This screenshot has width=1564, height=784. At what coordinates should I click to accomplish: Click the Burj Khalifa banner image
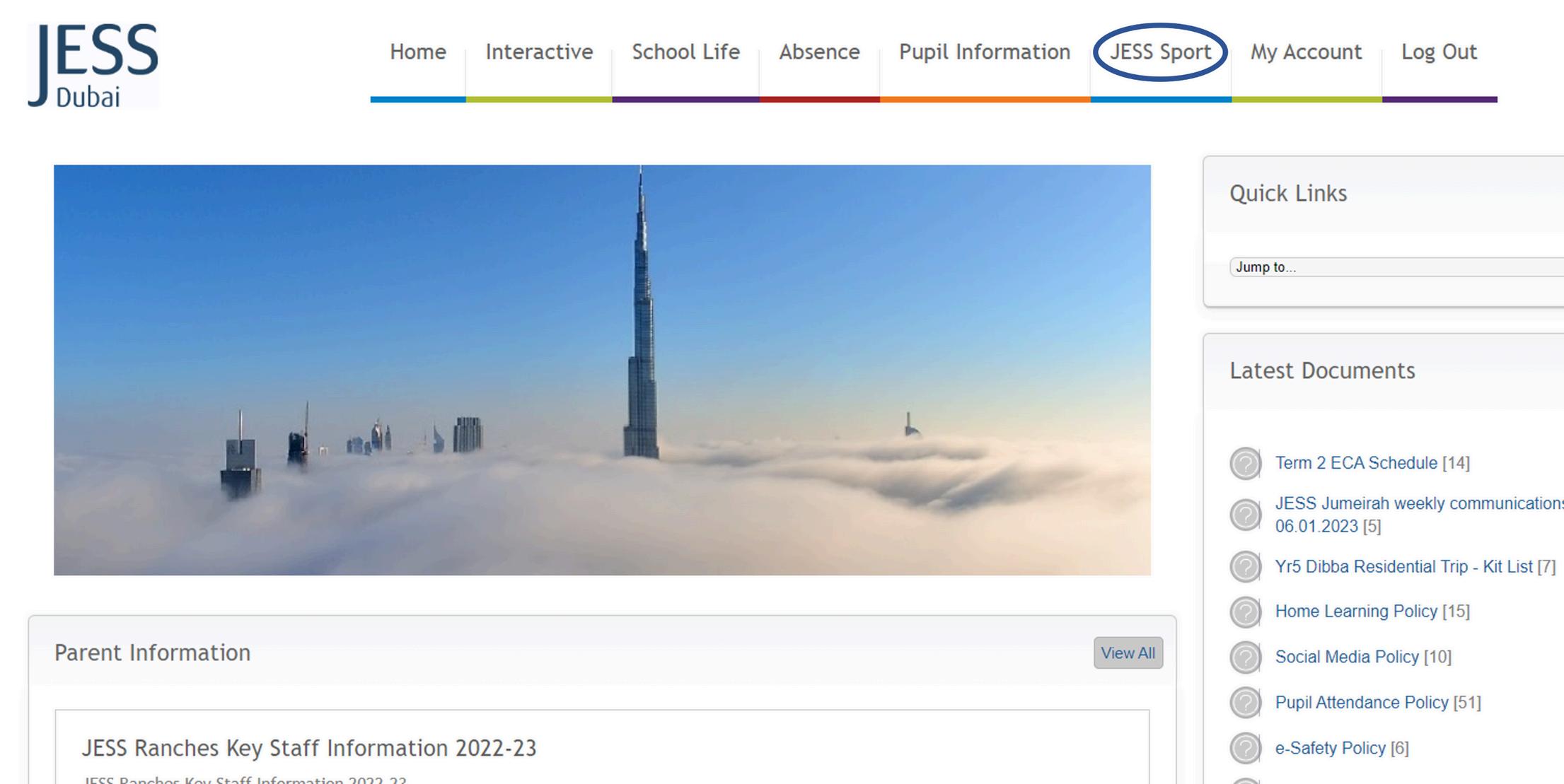[602, 370]
